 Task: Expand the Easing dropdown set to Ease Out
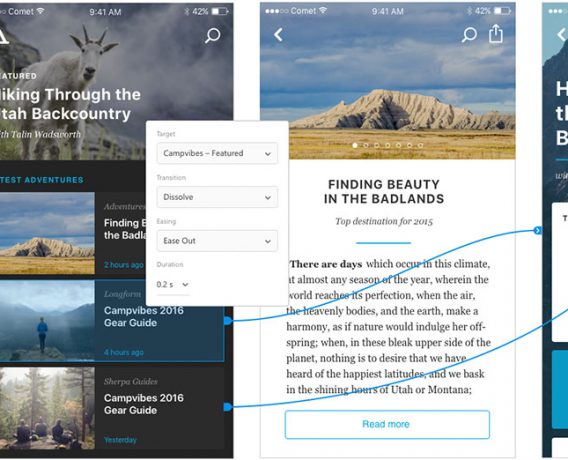[x=217, y=241]
